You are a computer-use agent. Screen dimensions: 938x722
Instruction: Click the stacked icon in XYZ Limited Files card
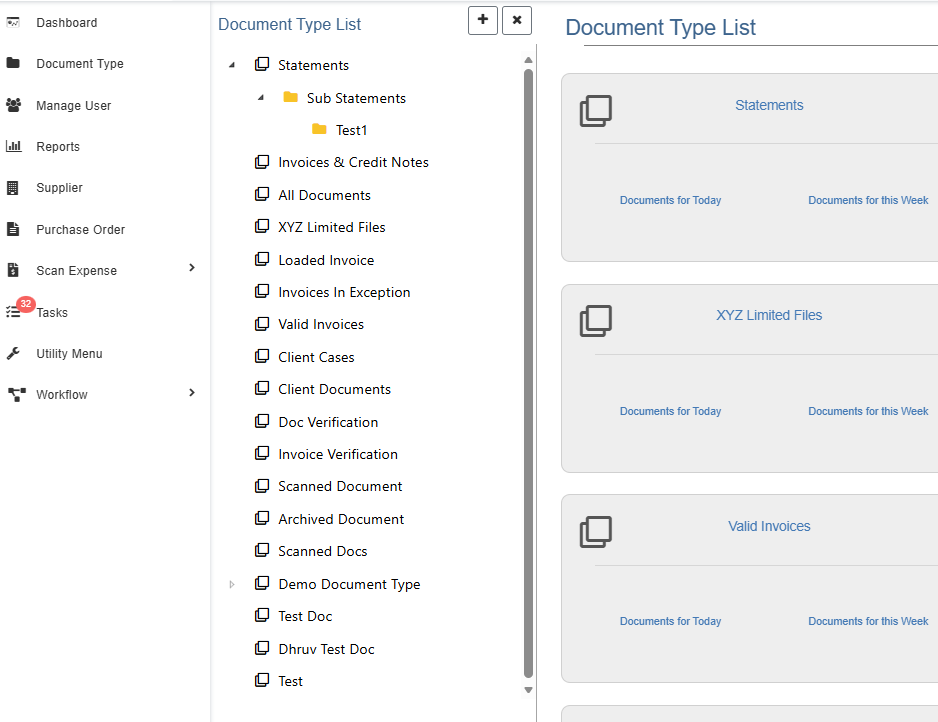tap(596, 321)
